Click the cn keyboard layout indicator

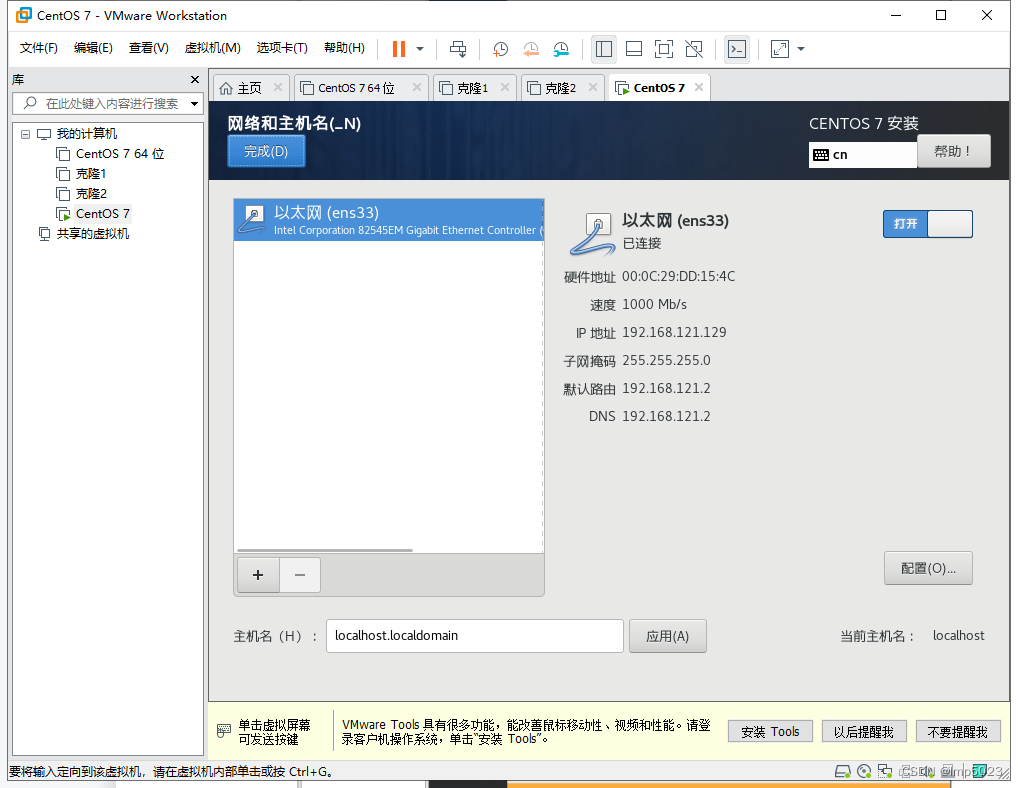[862, 154]
